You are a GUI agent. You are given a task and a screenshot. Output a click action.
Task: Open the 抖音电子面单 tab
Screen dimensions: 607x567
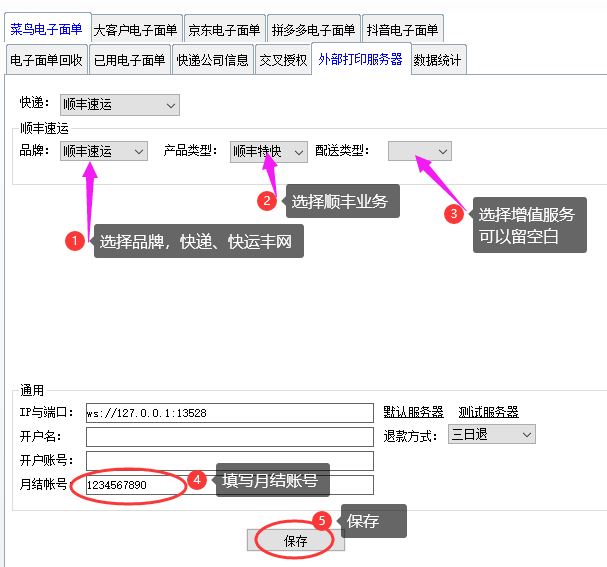point(401,31)
